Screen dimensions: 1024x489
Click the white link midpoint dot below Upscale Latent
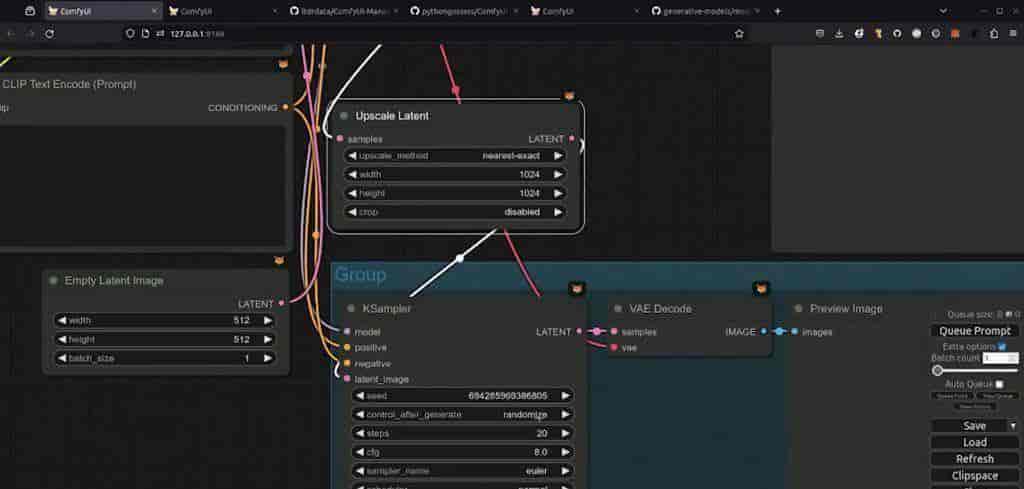(x=460, y=259)
